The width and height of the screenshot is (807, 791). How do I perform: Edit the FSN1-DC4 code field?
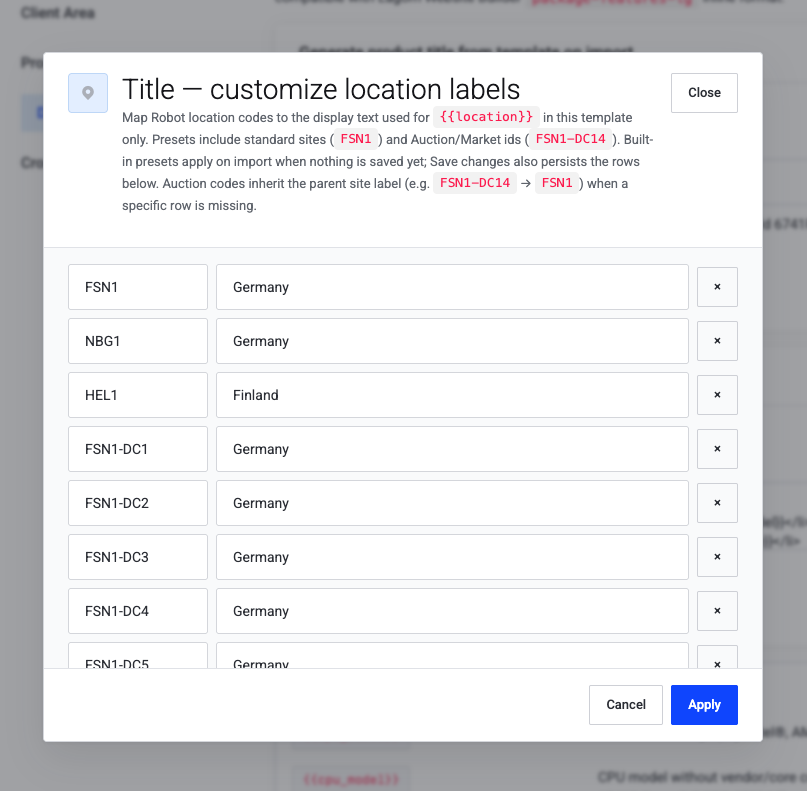(138, 611)
